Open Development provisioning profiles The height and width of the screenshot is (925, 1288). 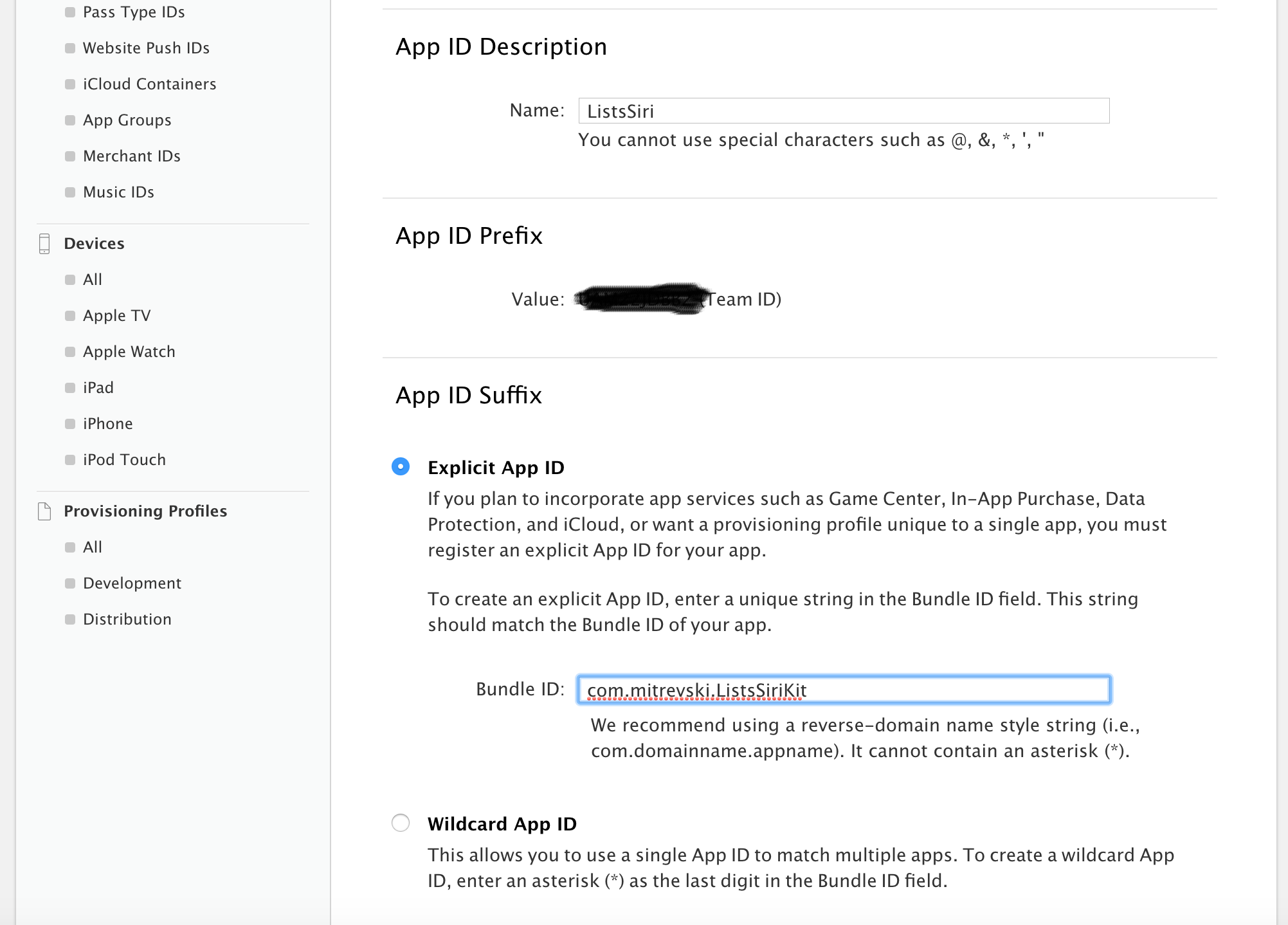point(132,583)
